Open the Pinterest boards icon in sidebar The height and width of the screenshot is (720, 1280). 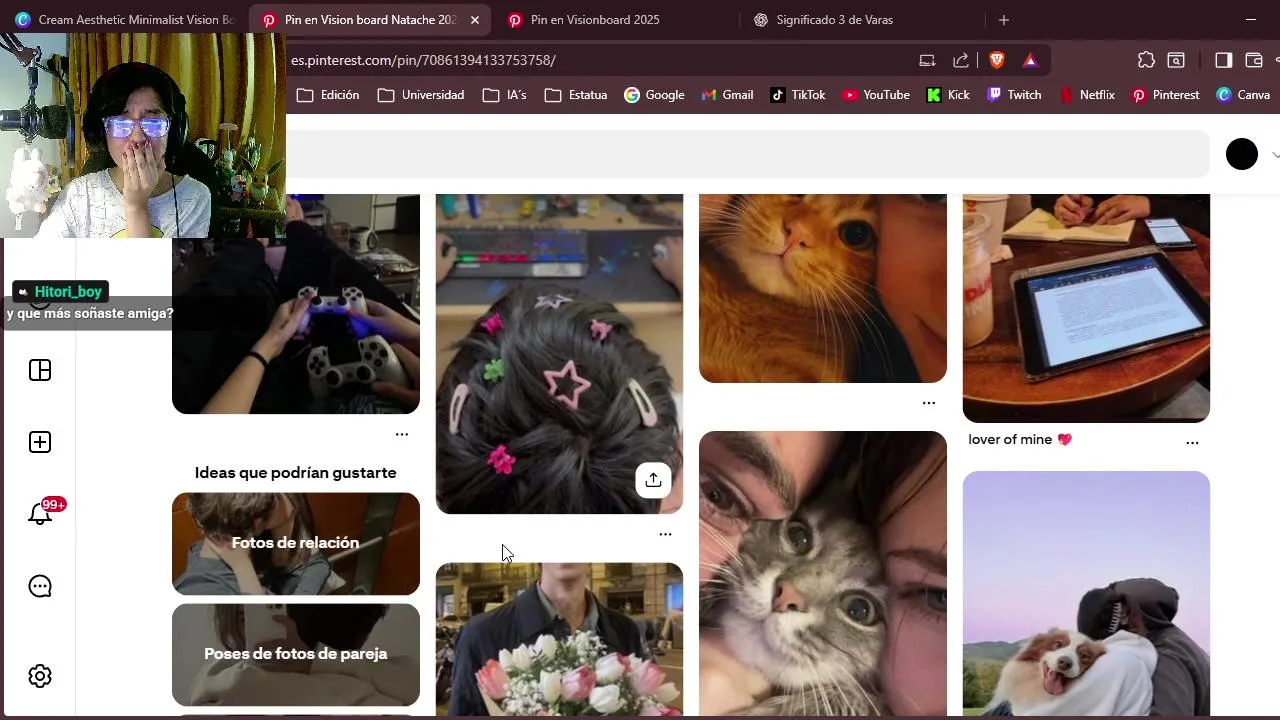40,370
